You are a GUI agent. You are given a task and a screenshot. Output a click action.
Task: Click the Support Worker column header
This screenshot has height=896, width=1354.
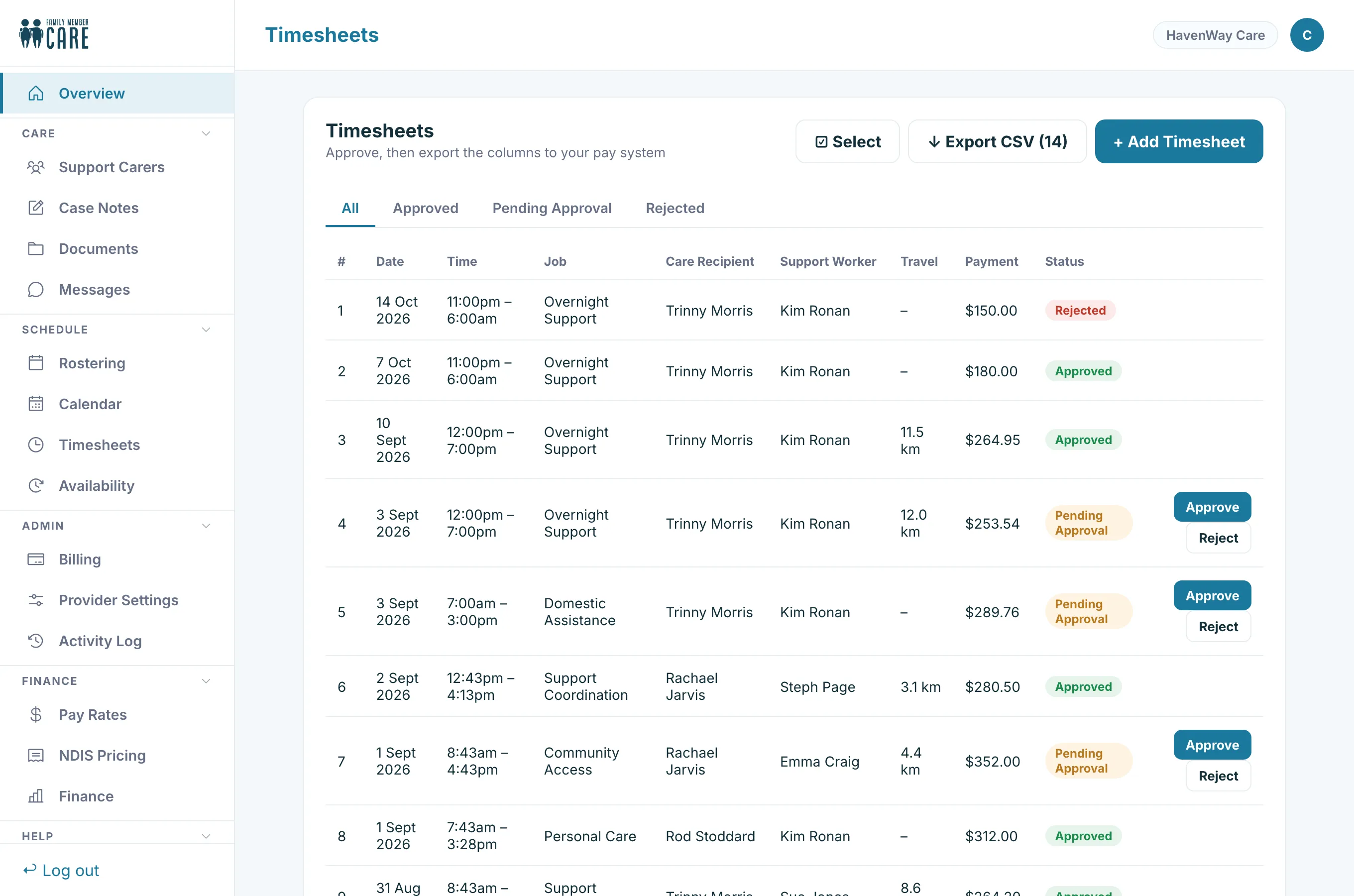click(828, 261)
